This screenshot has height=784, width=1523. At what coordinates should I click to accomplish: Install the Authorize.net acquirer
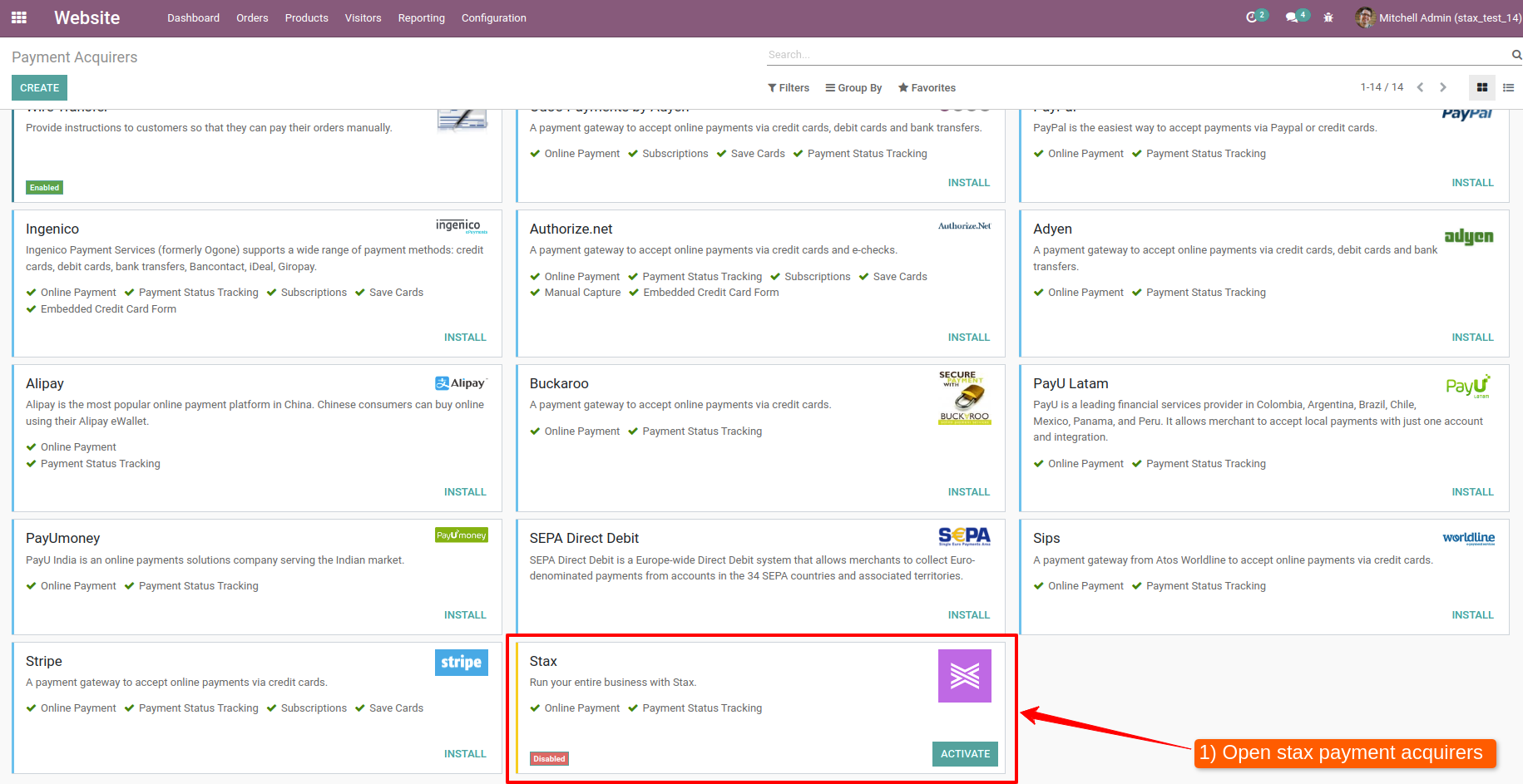969,337
